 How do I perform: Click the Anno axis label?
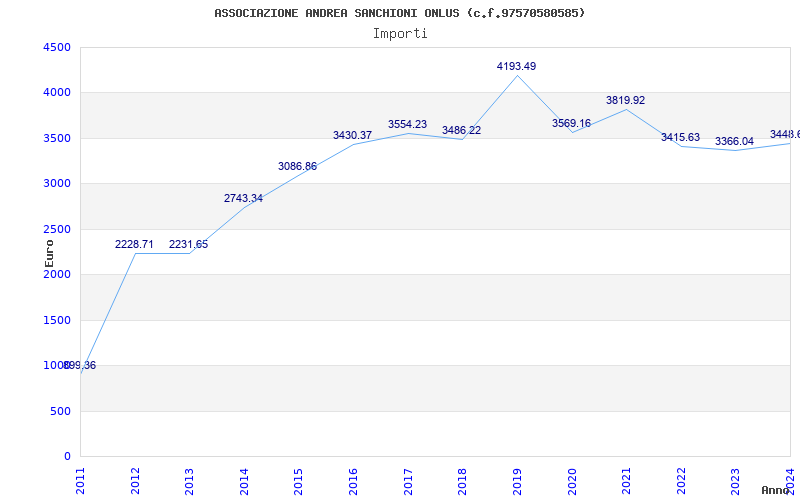tap(776, 490)
